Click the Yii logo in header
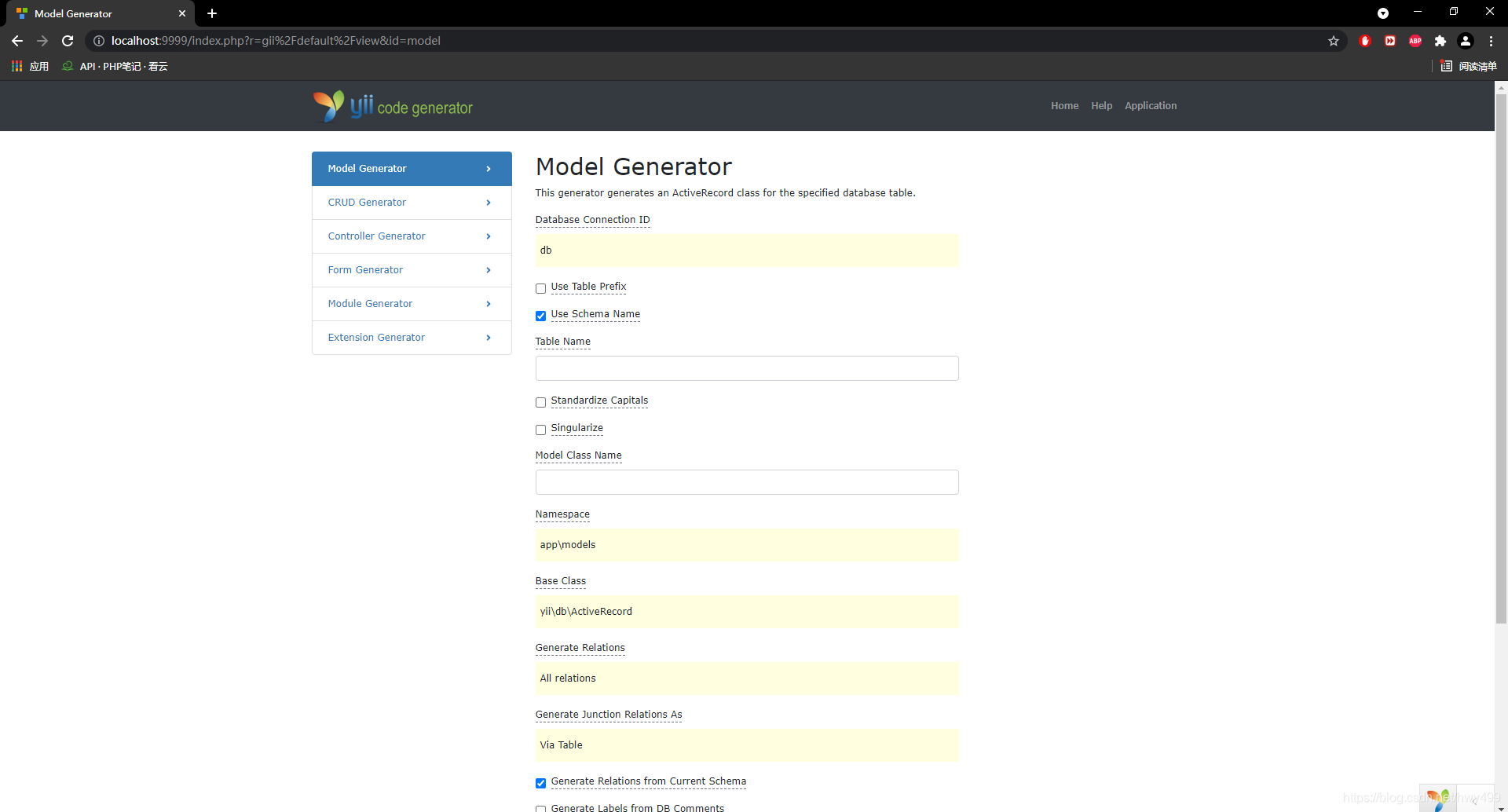Screen dimensions: 1508x812 click(x=393, y=106)
